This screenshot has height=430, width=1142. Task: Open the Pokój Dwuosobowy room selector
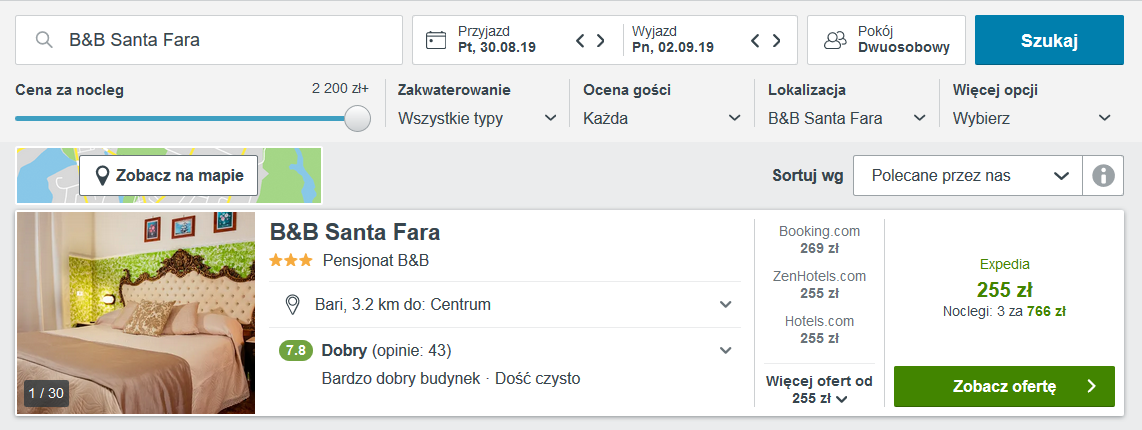tap(886, 40)
